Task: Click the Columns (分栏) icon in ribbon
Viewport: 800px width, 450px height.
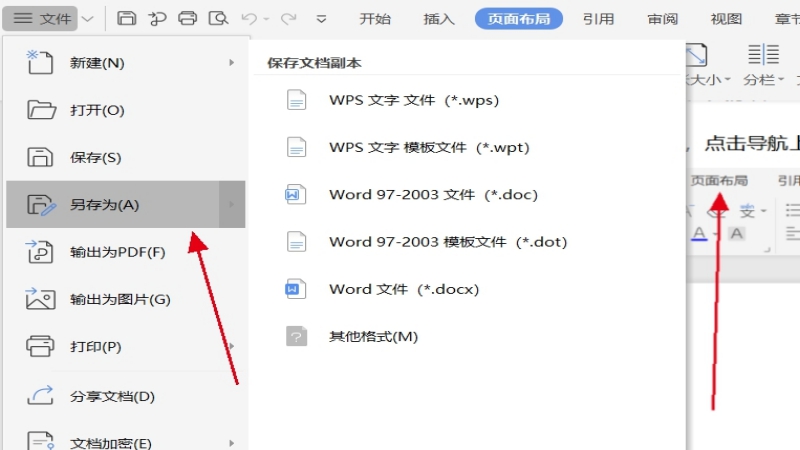Action: (x=764, y=55)
